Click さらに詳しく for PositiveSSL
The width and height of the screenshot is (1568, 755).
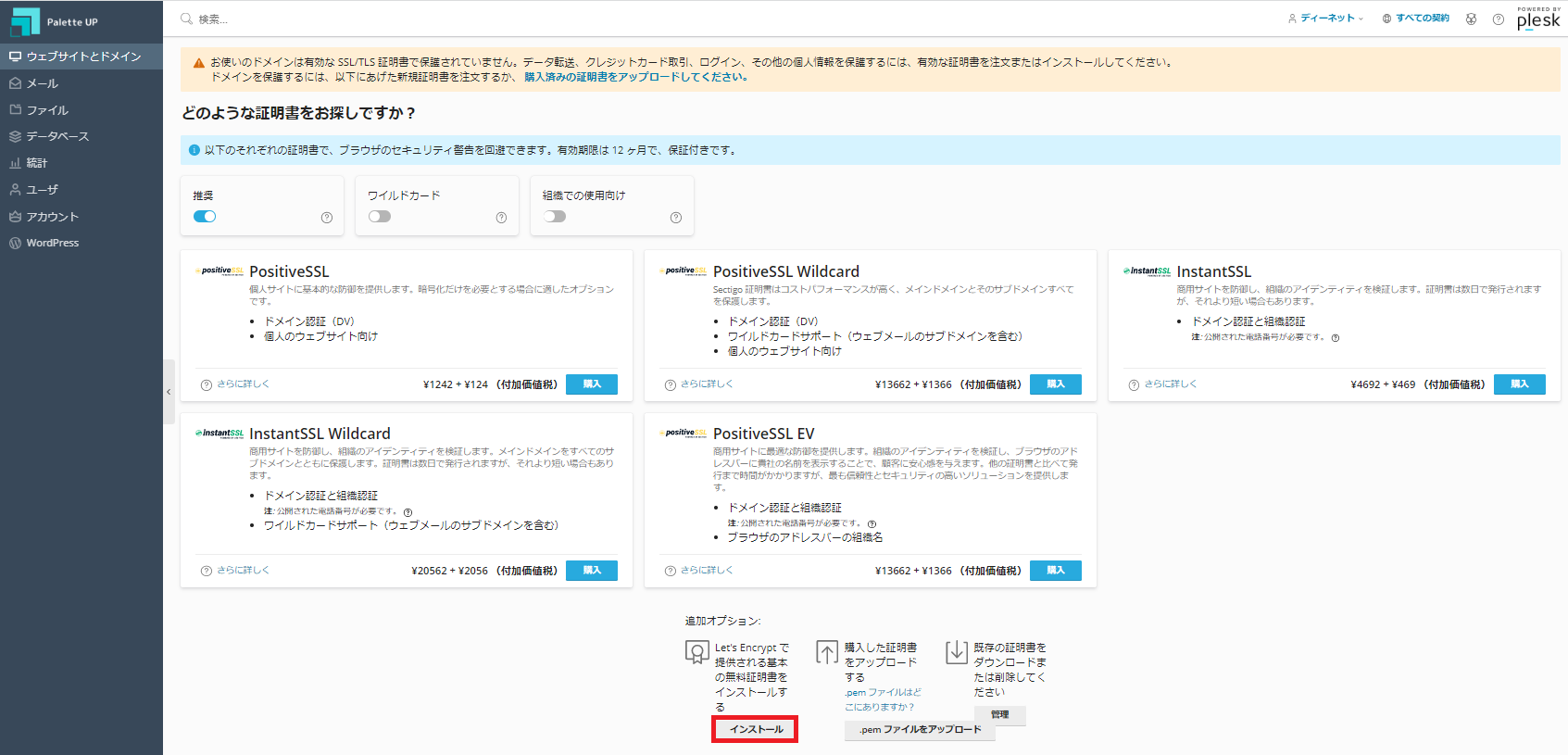pos(243,384)
